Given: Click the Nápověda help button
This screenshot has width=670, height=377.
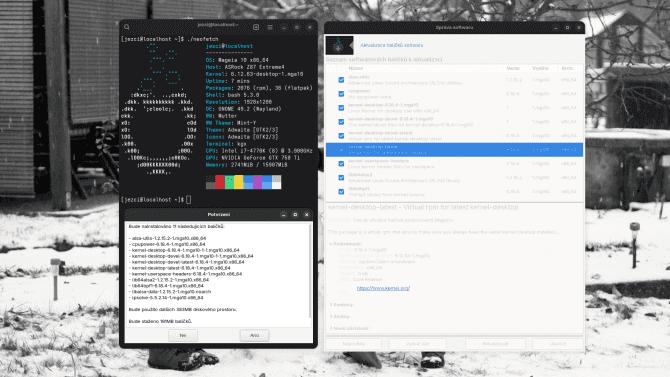Looking at the screenshot, I should tap(354, 344).
